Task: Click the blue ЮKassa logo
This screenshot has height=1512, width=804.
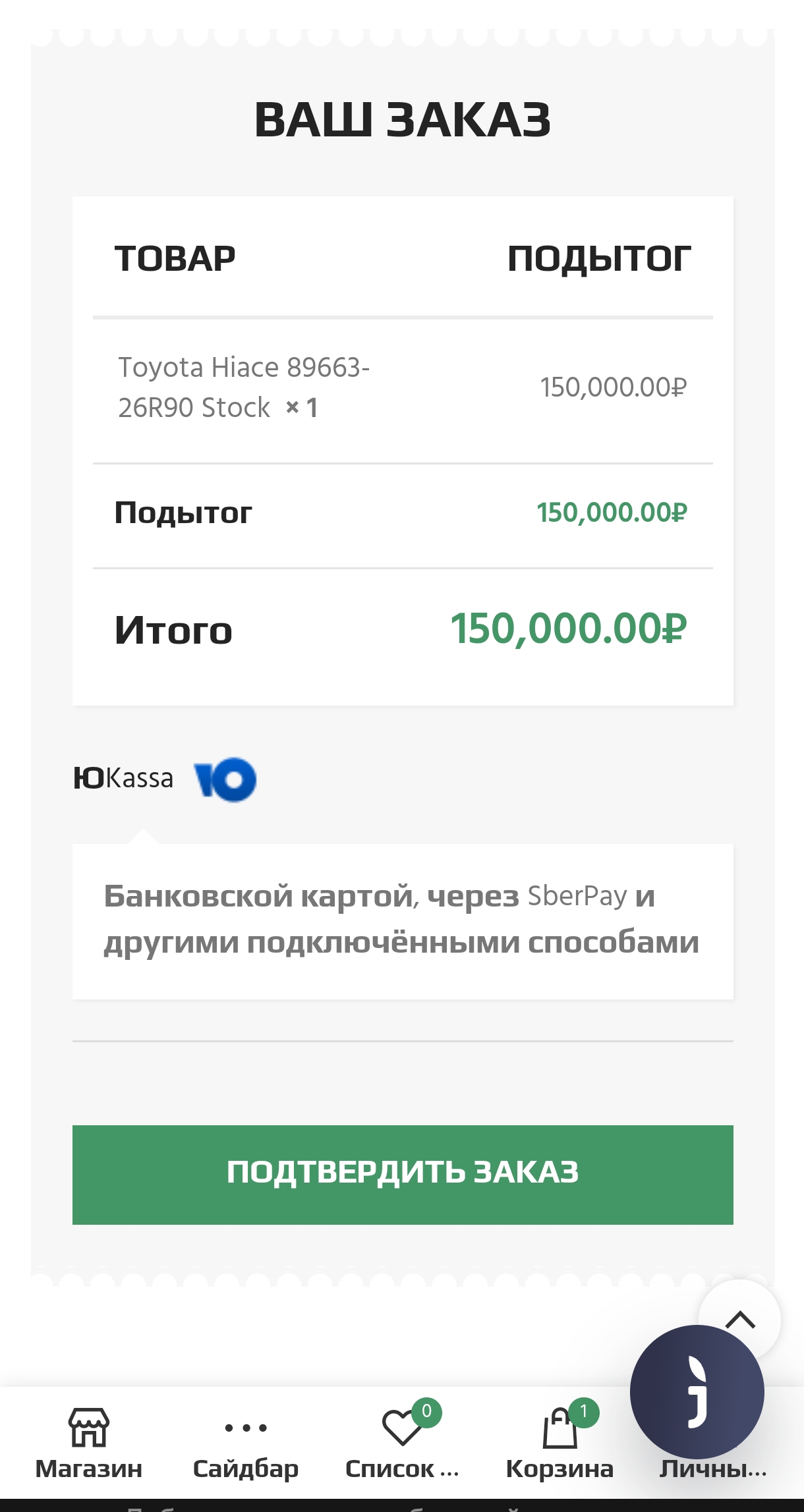Action: [225, 779]
